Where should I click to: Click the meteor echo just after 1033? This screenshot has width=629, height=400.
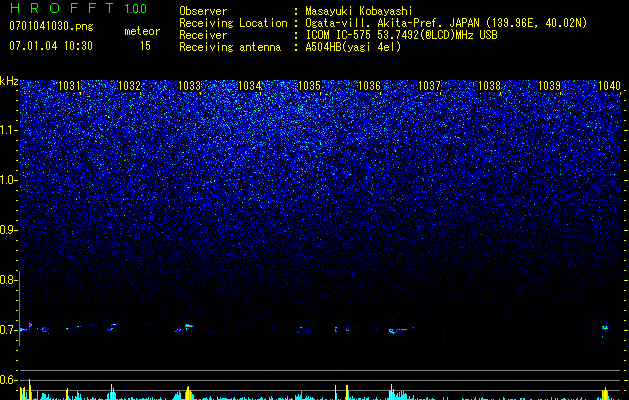pyautogui.click(x=189, y=326)
